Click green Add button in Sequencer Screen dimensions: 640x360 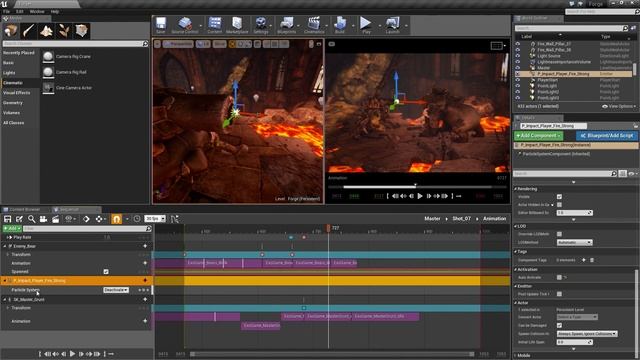point(12,229)
